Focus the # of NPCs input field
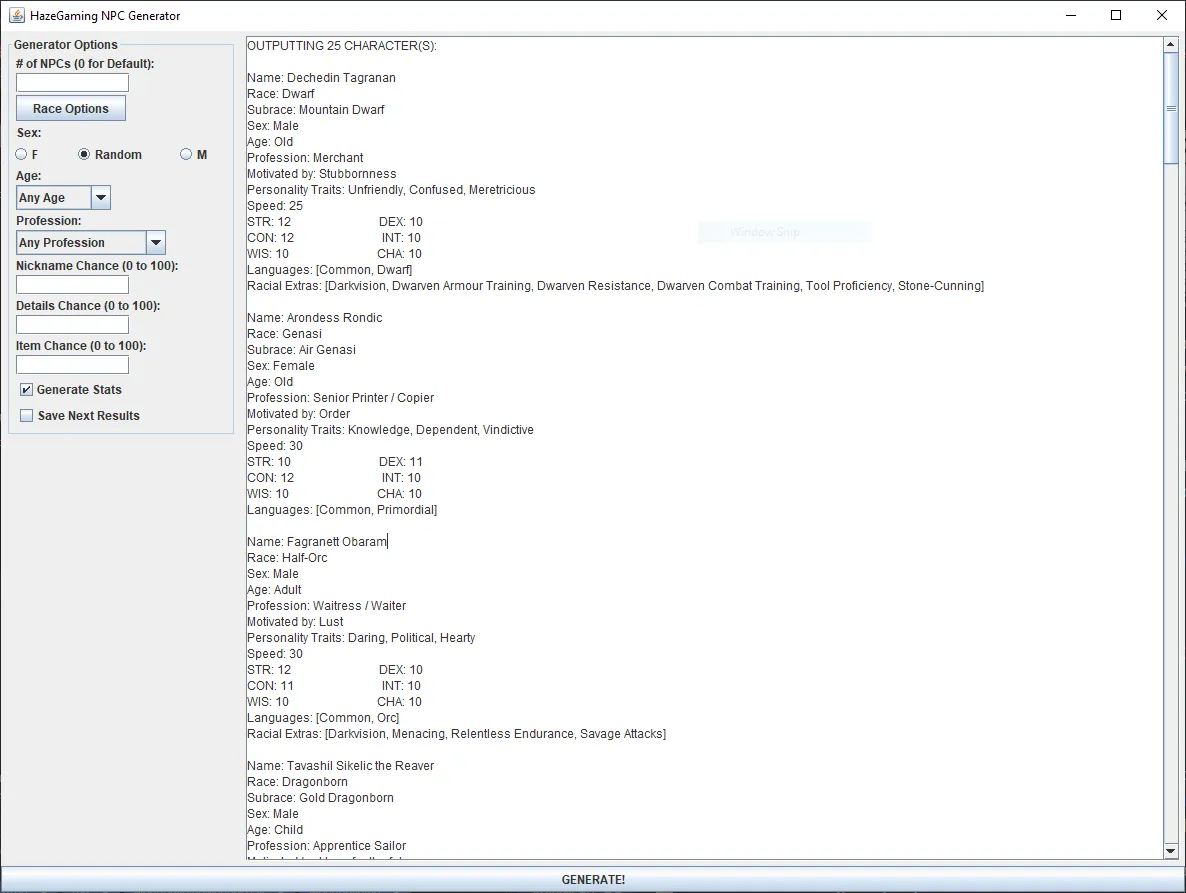 tap(73, 82)
